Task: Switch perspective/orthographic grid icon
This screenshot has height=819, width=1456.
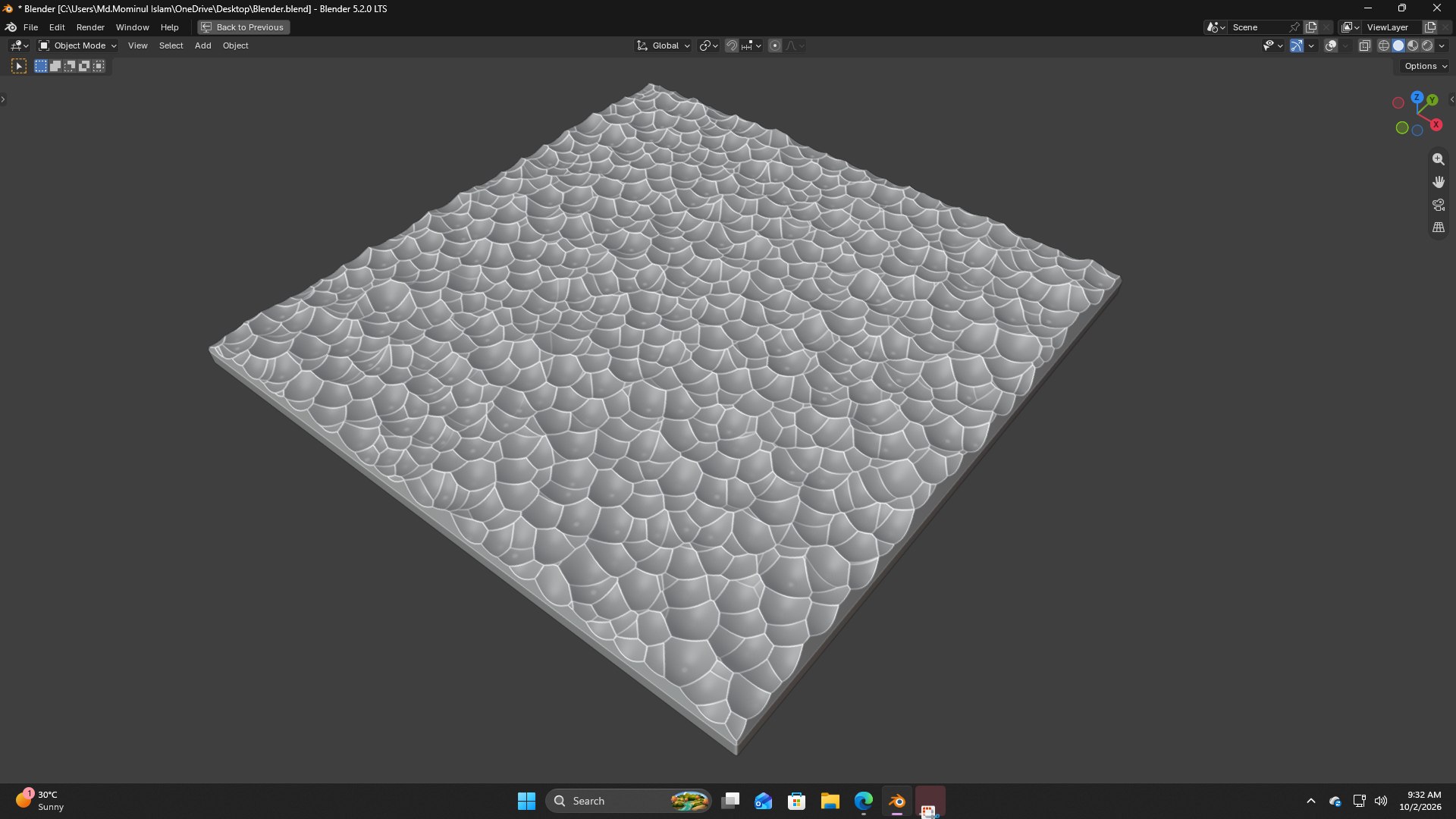Action: coord(1438,227)
